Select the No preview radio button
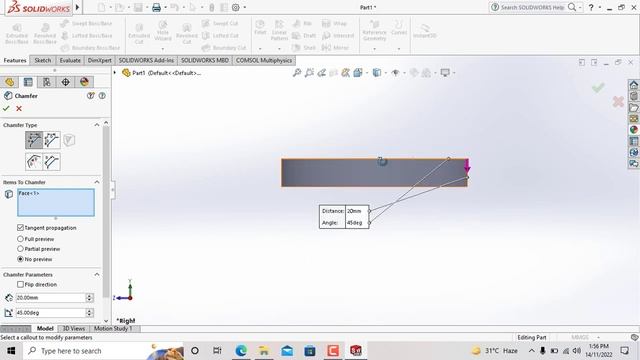The height and width of the screenshot is (360, 640). [20, 259]
